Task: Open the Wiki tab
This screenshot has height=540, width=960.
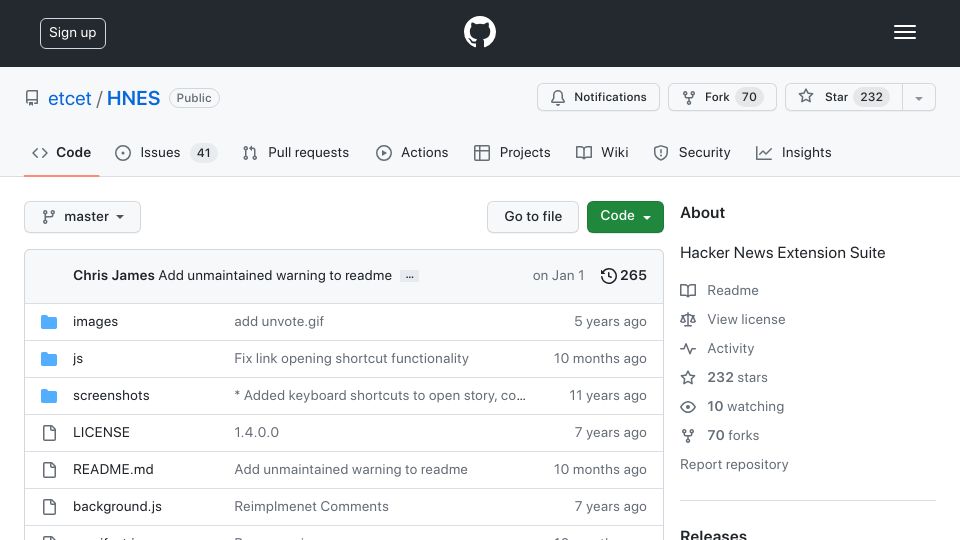Action: tap(602, 152)
